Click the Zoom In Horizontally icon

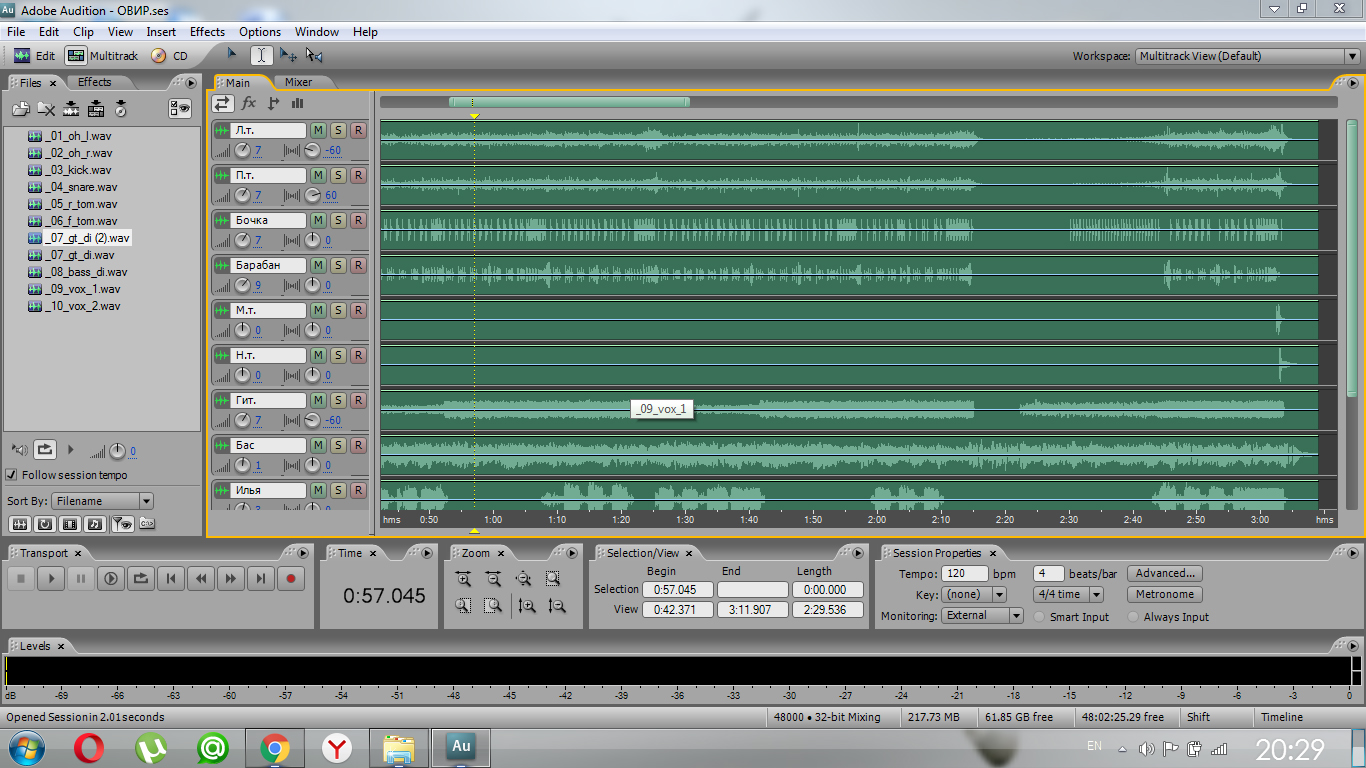coord(463,578)
